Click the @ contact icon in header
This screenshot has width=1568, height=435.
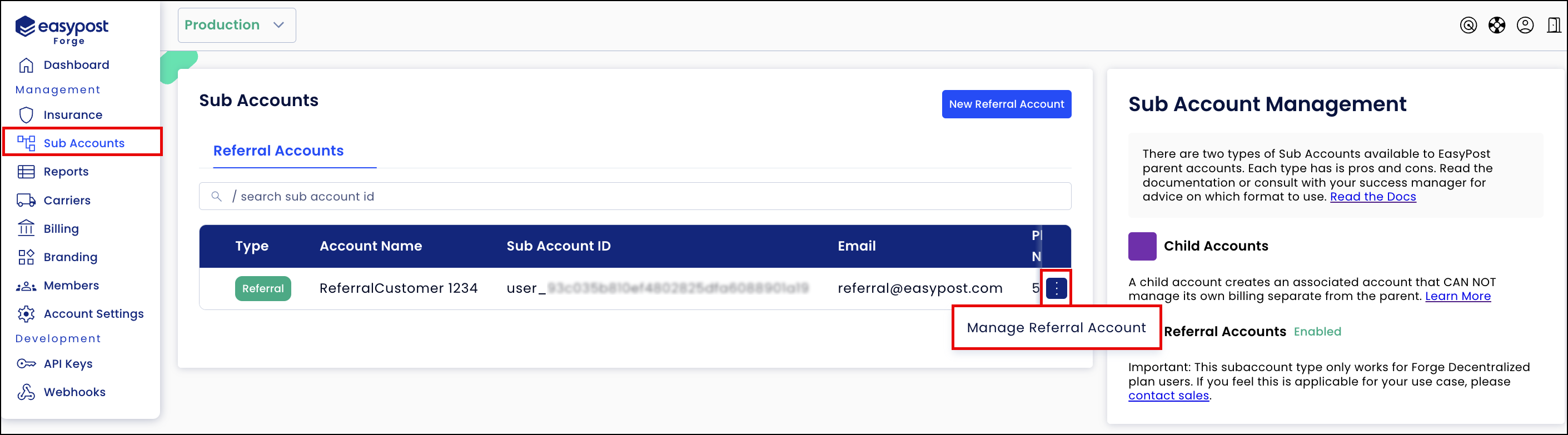click(1468, 25)
